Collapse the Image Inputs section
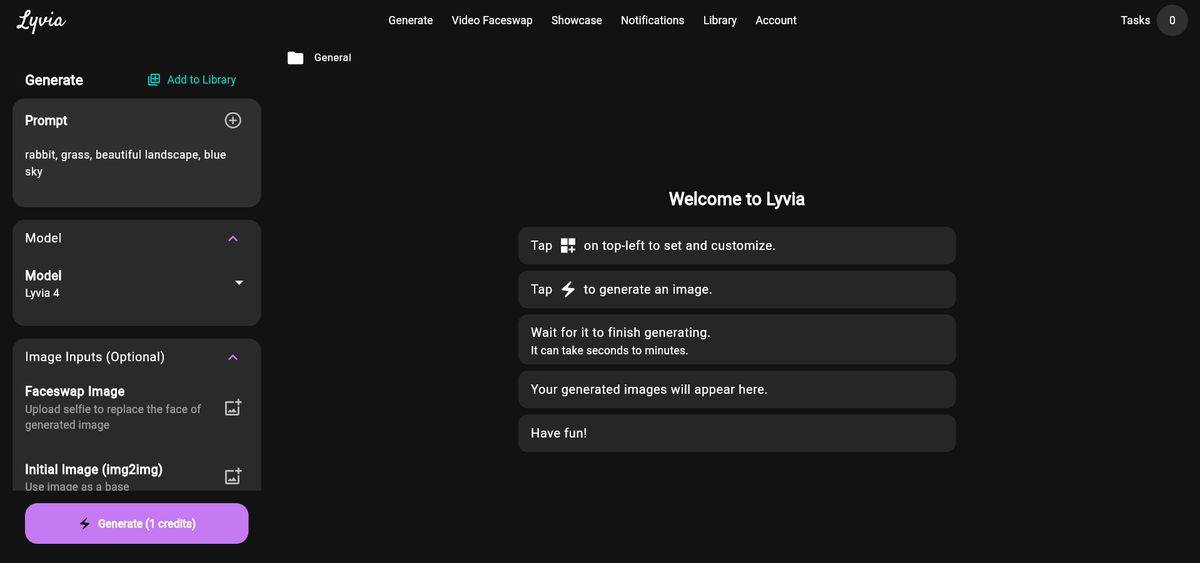 click(233, 357)
